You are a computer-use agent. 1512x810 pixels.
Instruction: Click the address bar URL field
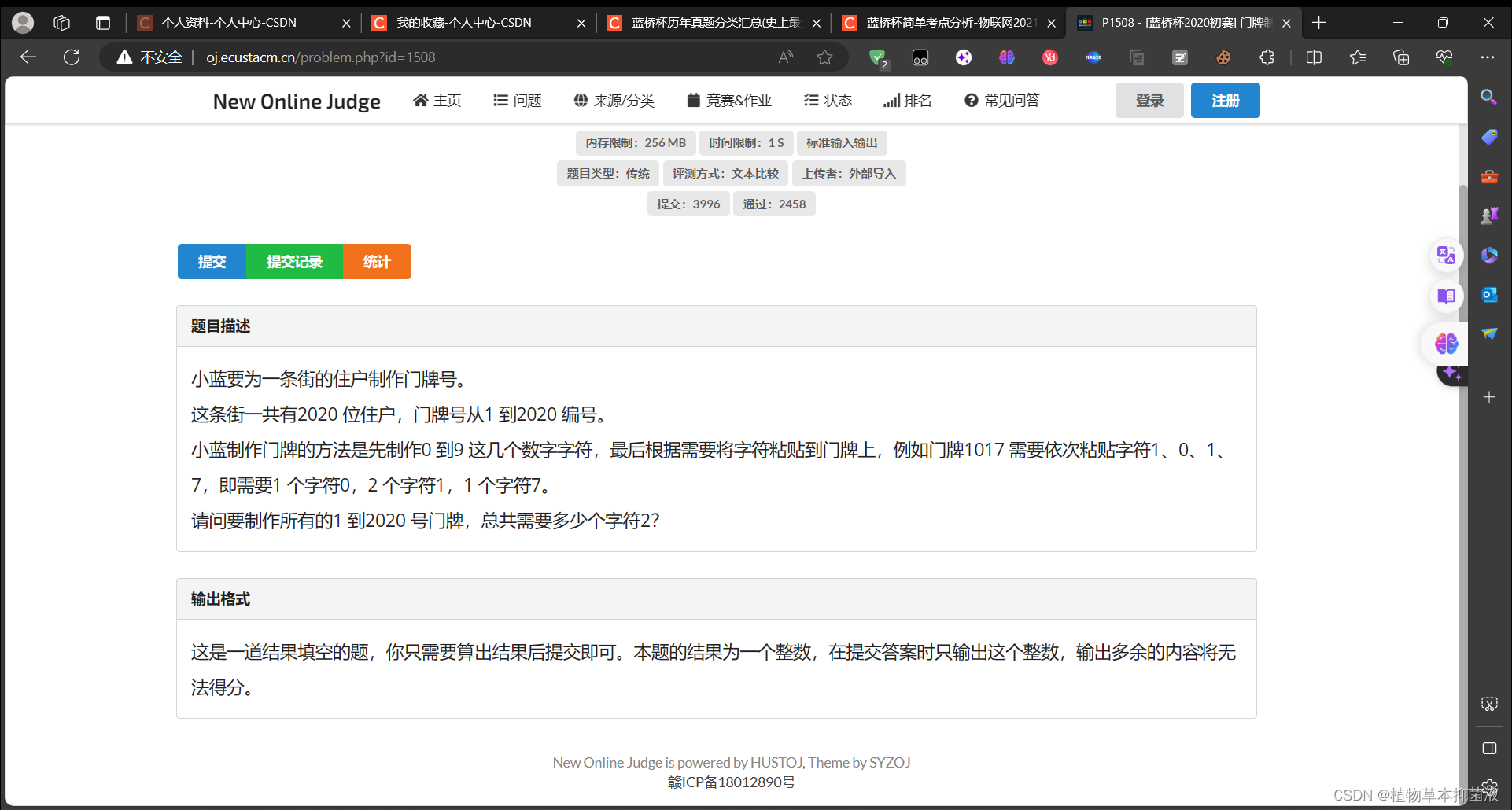472,57
